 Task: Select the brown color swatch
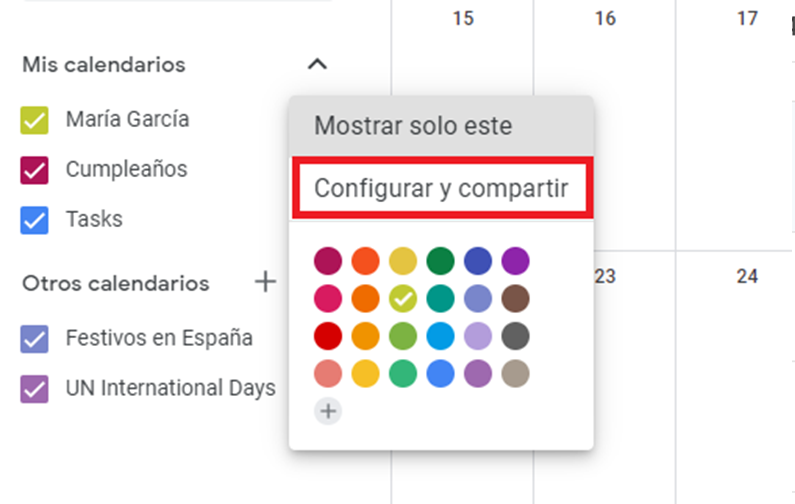[515, 299]
